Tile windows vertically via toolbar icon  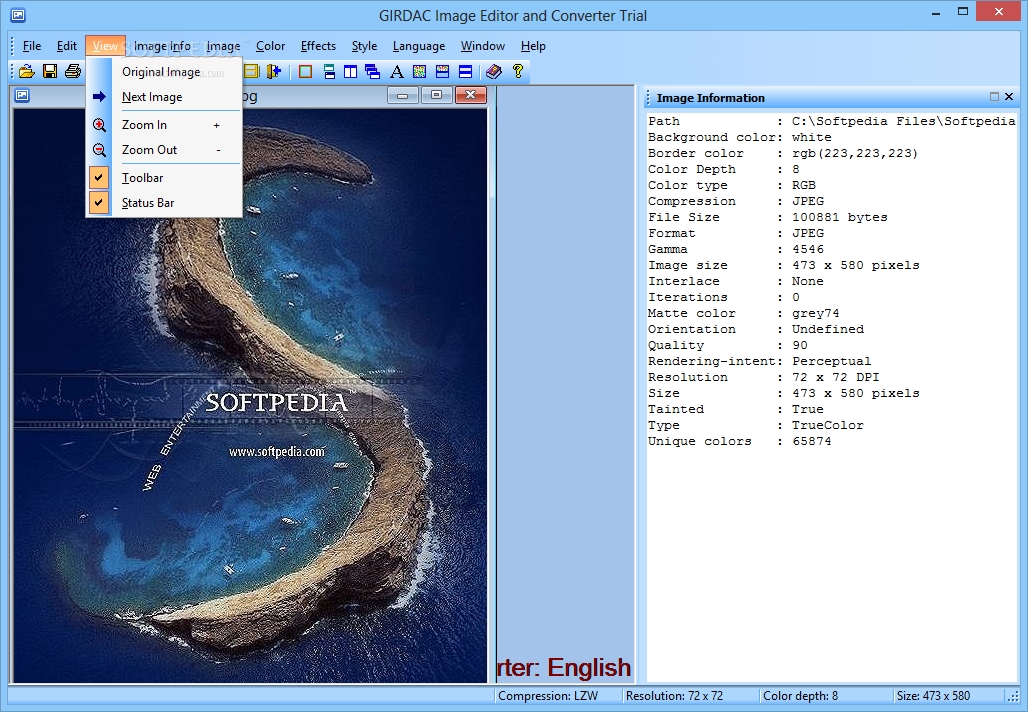point(351,71)
